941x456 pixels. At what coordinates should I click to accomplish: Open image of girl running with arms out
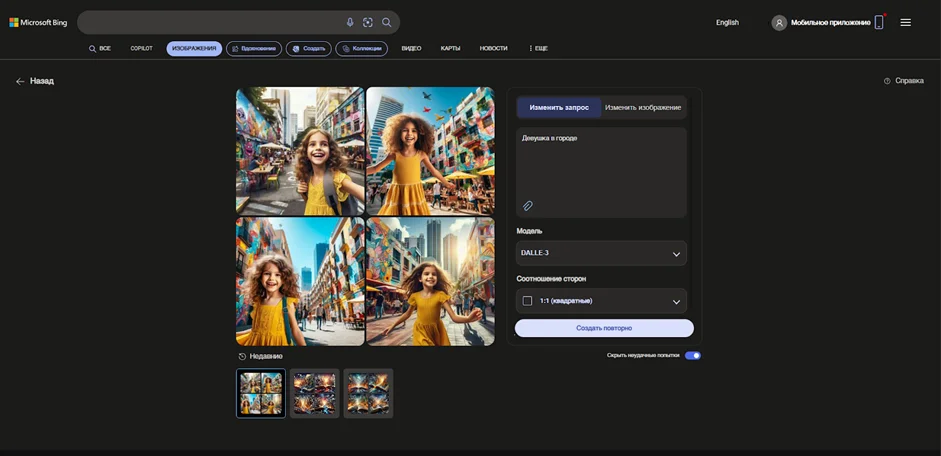(x=430, y=281)
